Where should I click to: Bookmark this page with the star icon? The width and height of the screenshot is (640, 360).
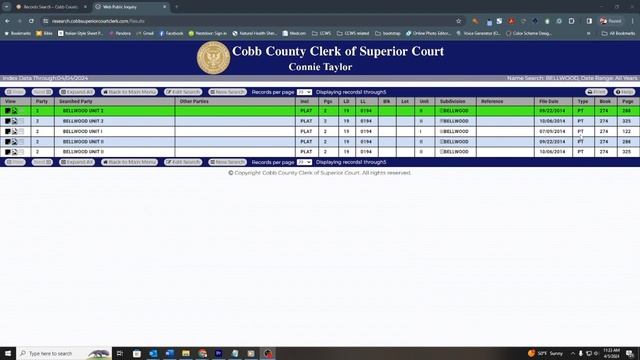pyautogui.click(x=458, y=21)
